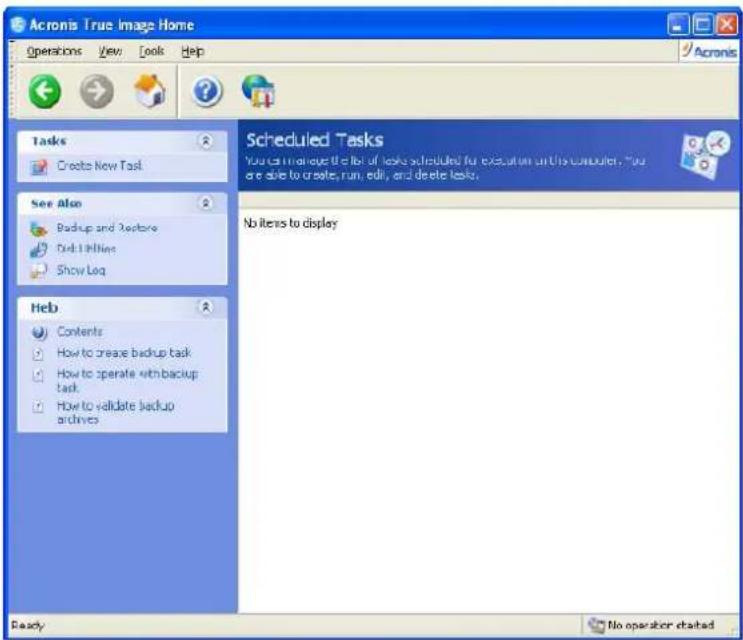Click the icon beside 'How to create backup task'
The image size is (743, 640).
pos(38,354)
